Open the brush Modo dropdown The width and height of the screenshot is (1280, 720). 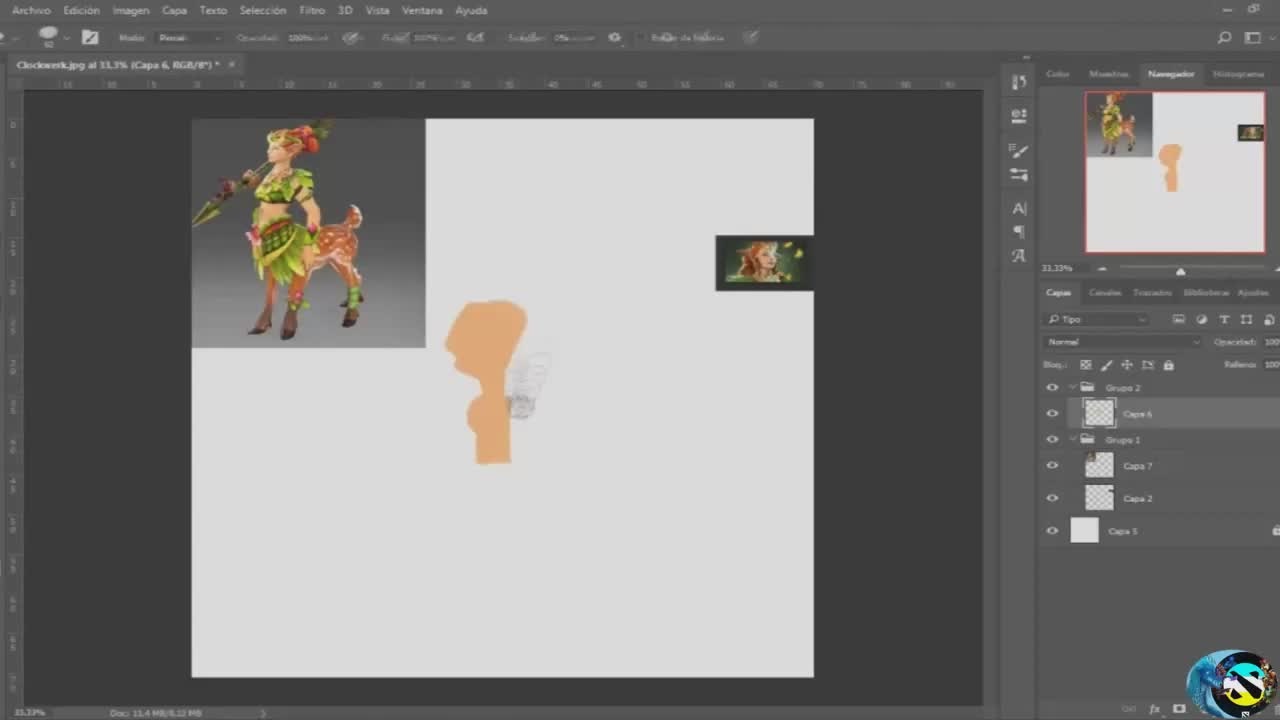click(x=189, y=37)
